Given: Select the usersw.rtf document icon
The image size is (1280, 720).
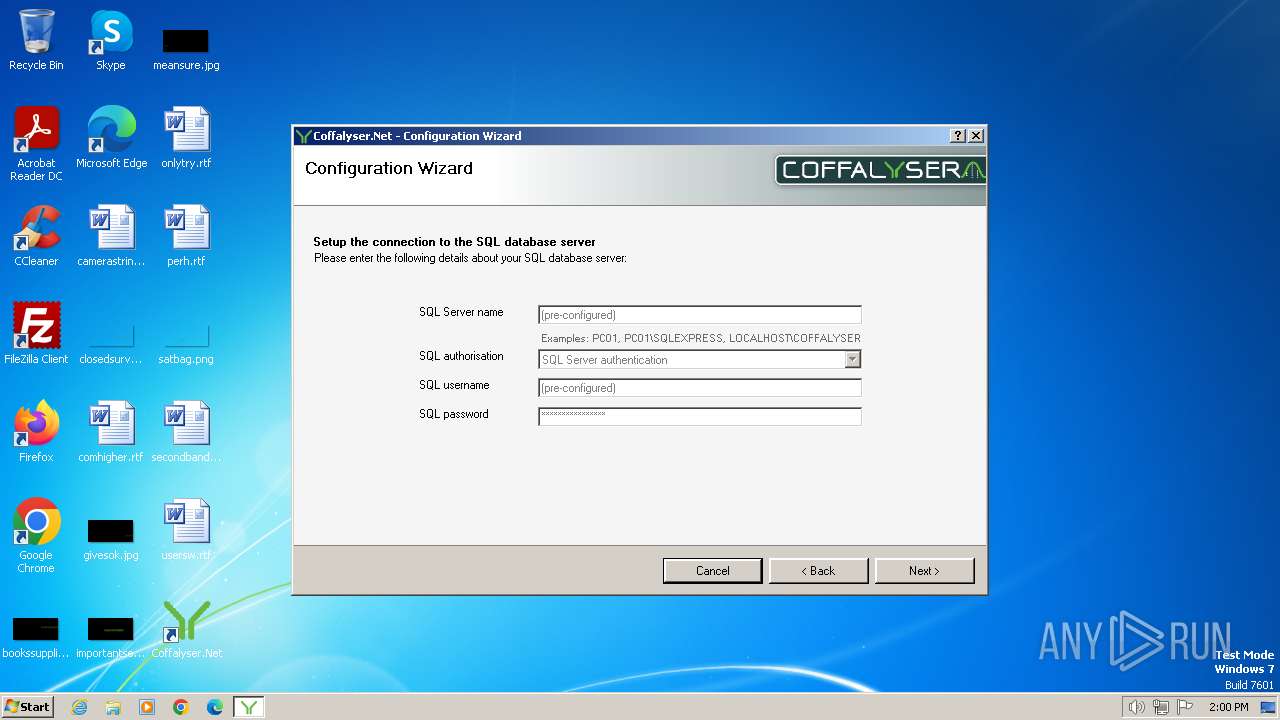Looking at the screenshot, I should (186, 529).
